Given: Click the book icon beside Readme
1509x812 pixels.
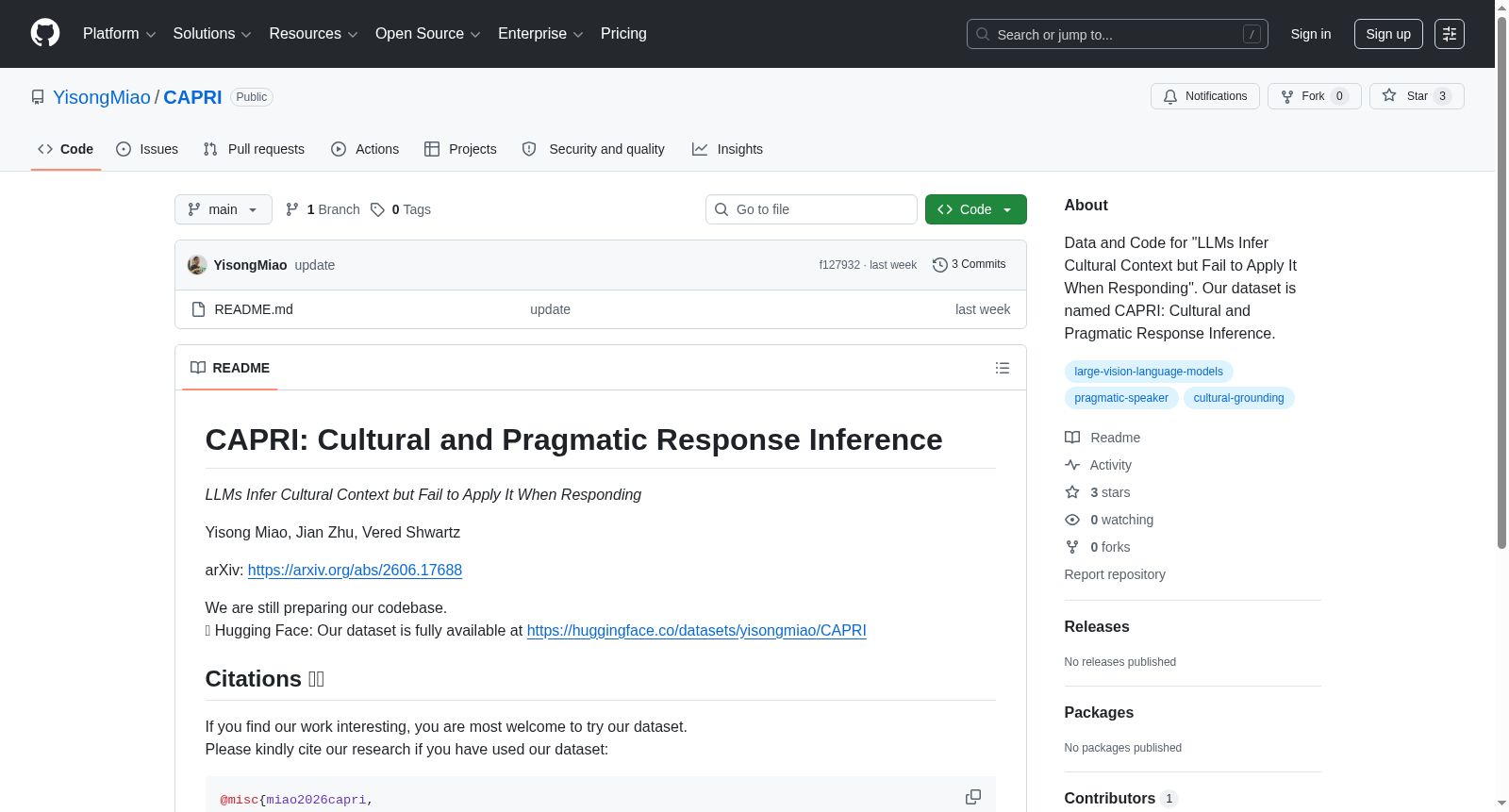Looking at the screenshot, I should (x=1072, y=438).
